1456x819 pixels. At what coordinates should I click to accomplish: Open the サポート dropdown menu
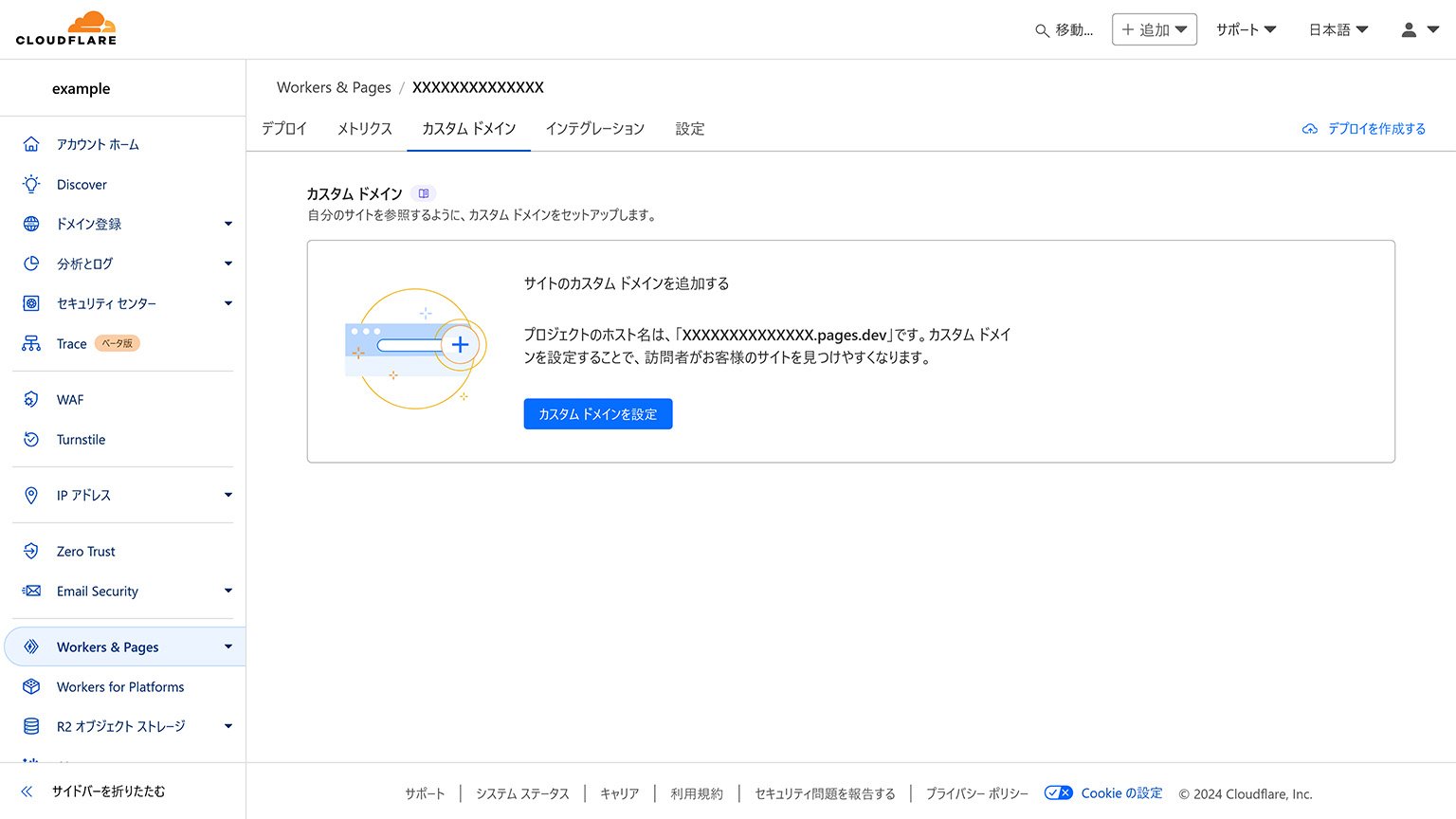1246,29
